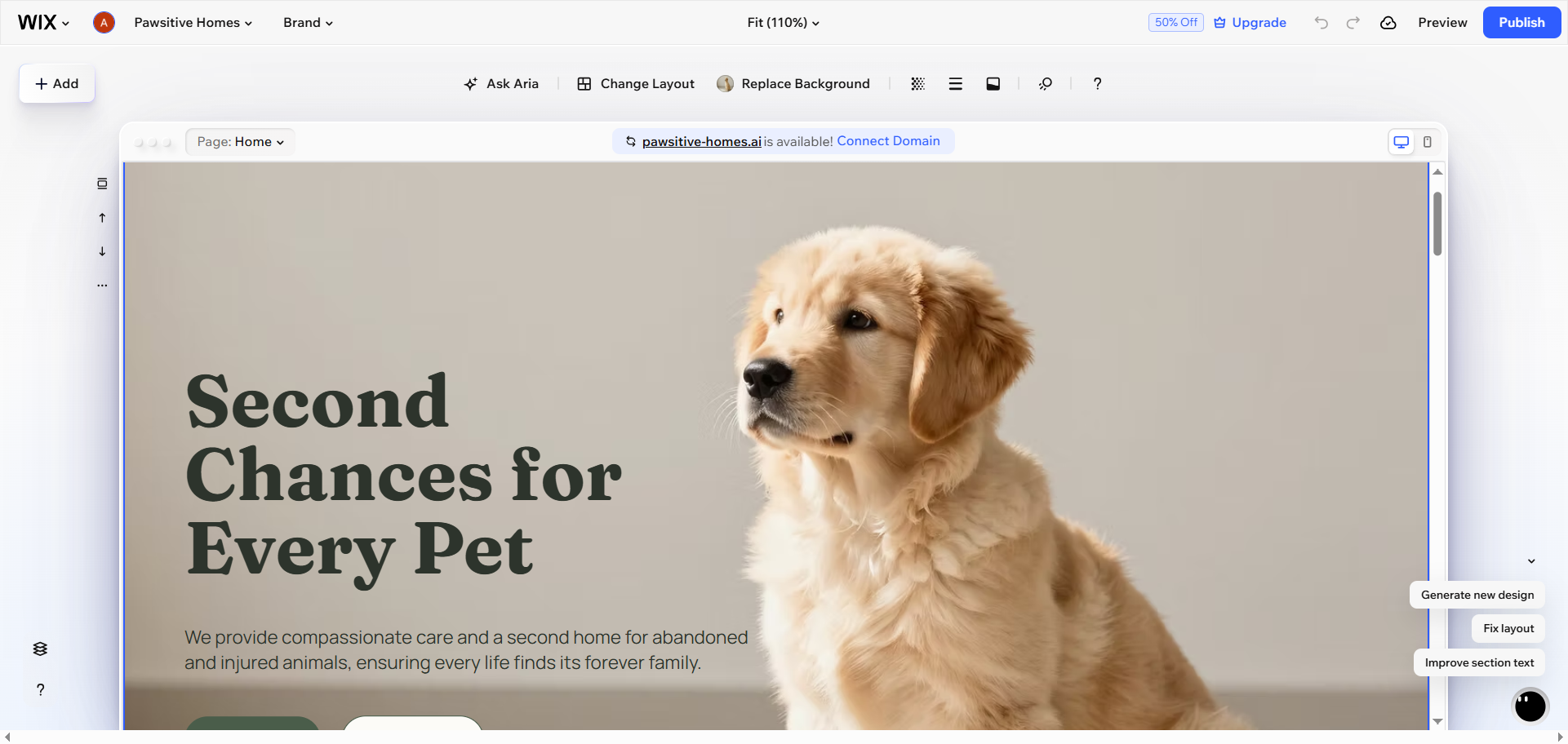Click the canvas scrollbar down arrow

point(1438,721)
